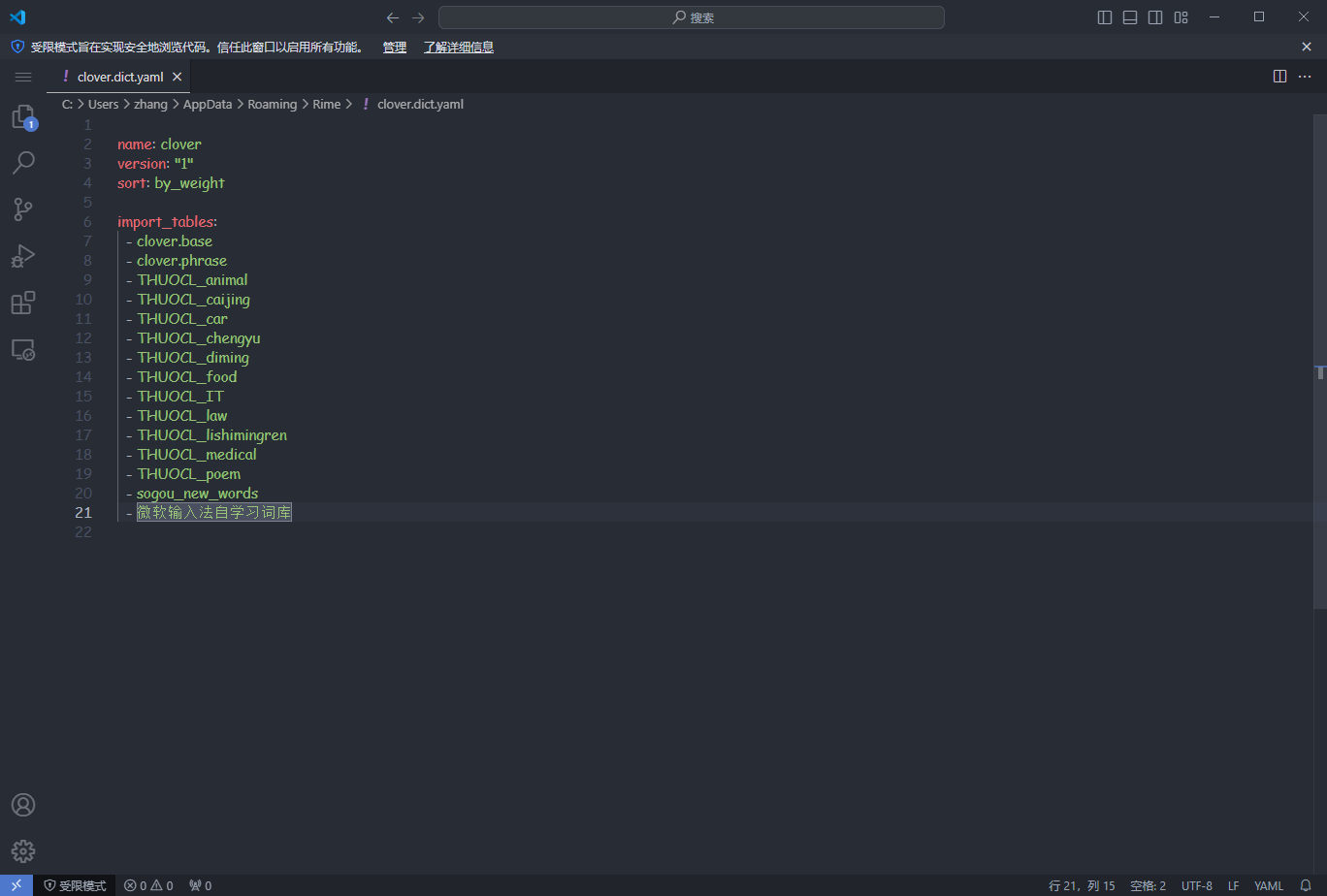Image resolution: width=1327 pixels, height=896 pixels.
Task: Open the Accounts menu icon
Action: pos(23,805)
